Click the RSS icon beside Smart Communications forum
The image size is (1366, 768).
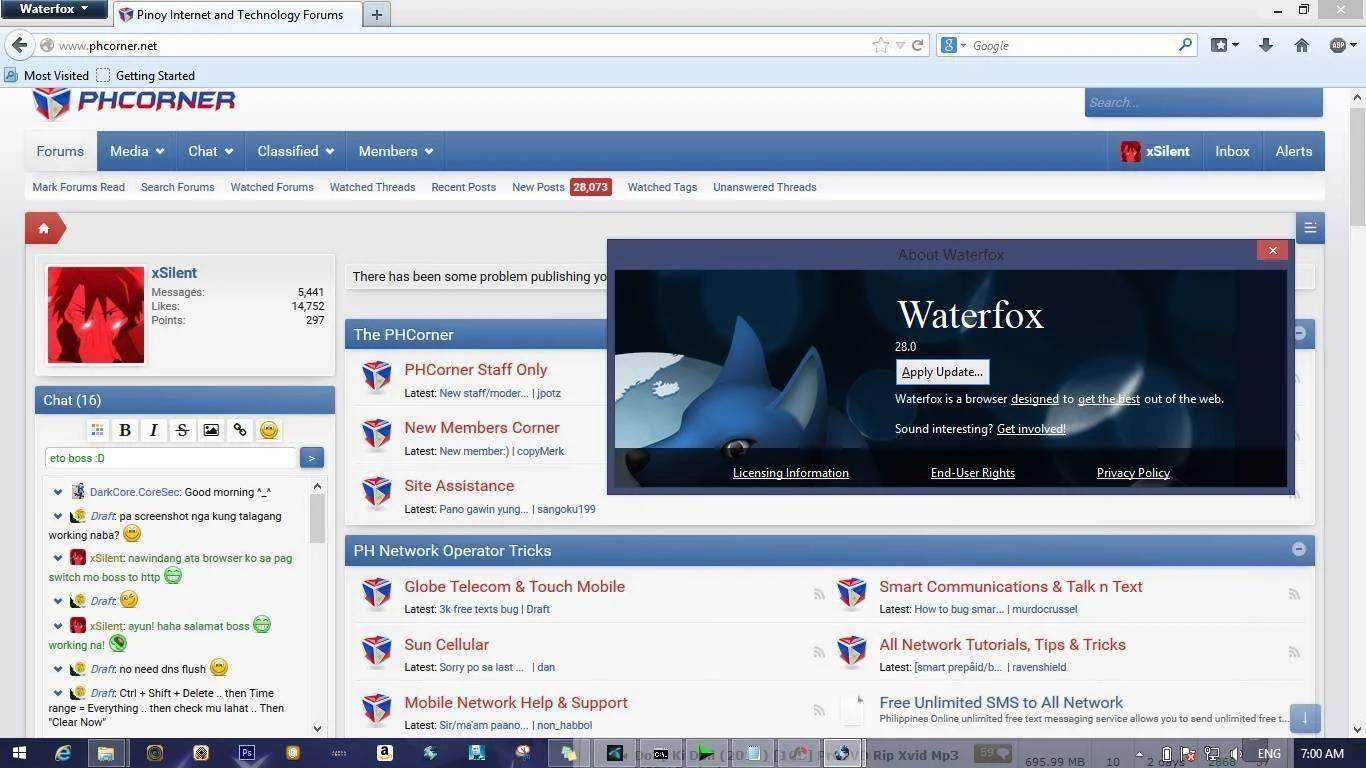coord(1294,594)
